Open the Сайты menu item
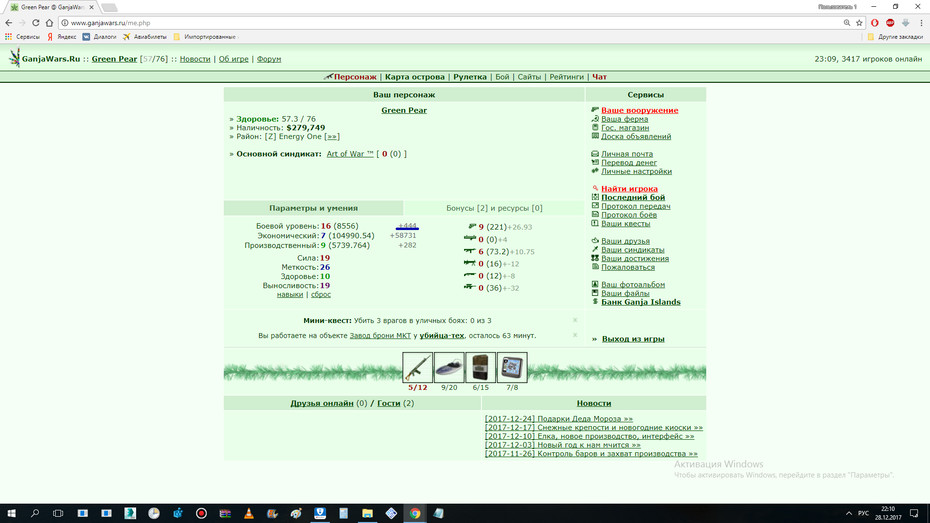930x523 pixels. pyautogui.click(x=529, y=76)
